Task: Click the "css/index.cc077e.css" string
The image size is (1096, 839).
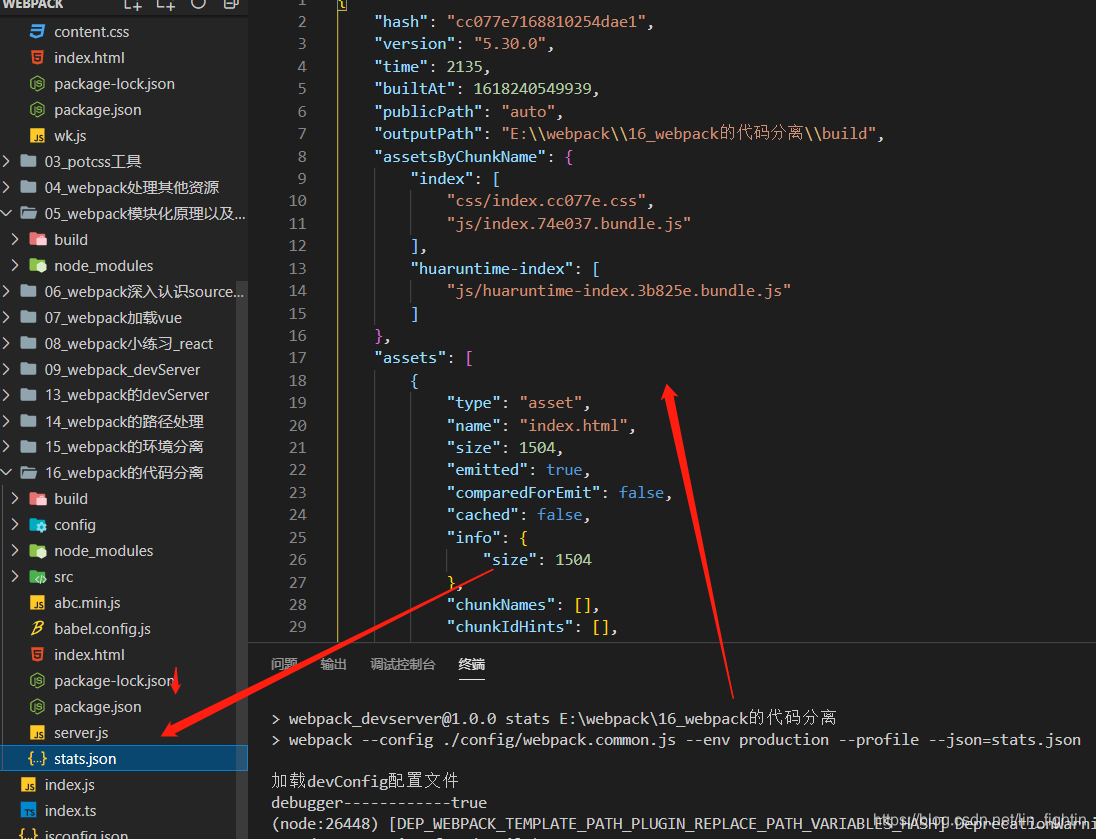Action: point(546,201)
